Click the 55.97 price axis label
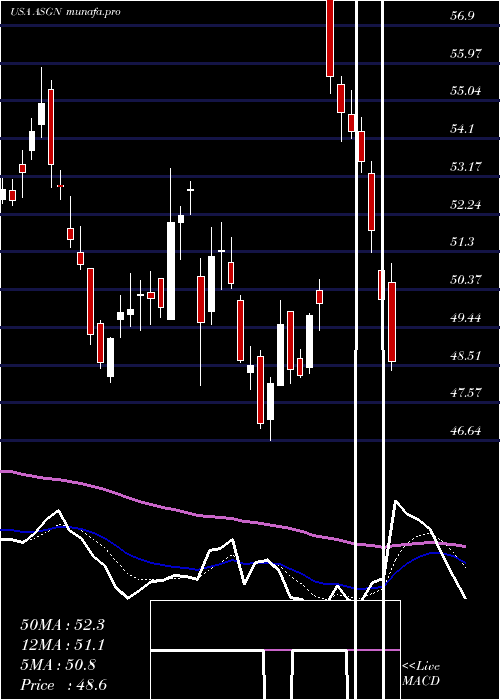 [466, 54]
